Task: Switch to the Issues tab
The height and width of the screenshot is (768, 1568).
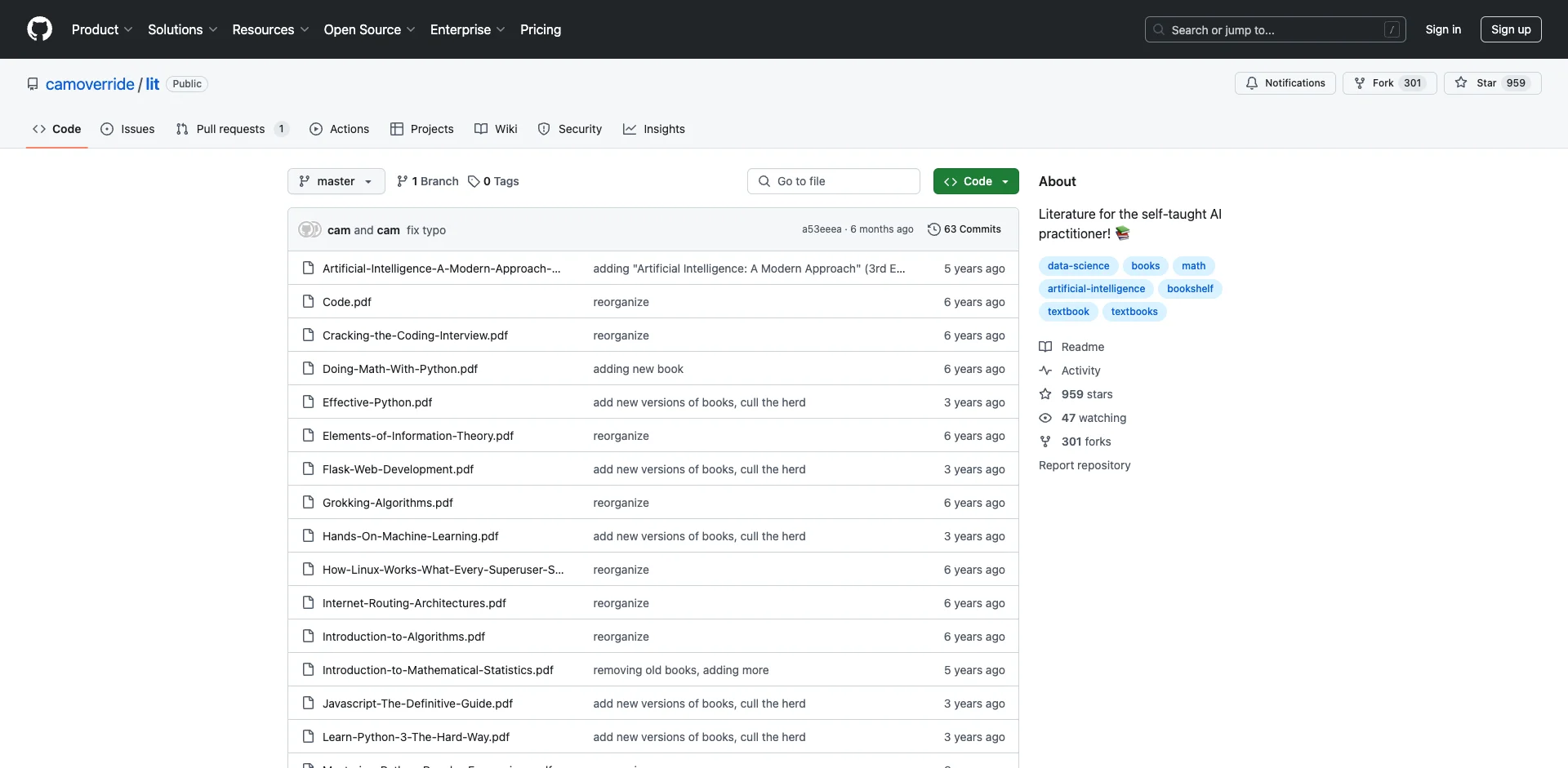Action: click(127, 129)
